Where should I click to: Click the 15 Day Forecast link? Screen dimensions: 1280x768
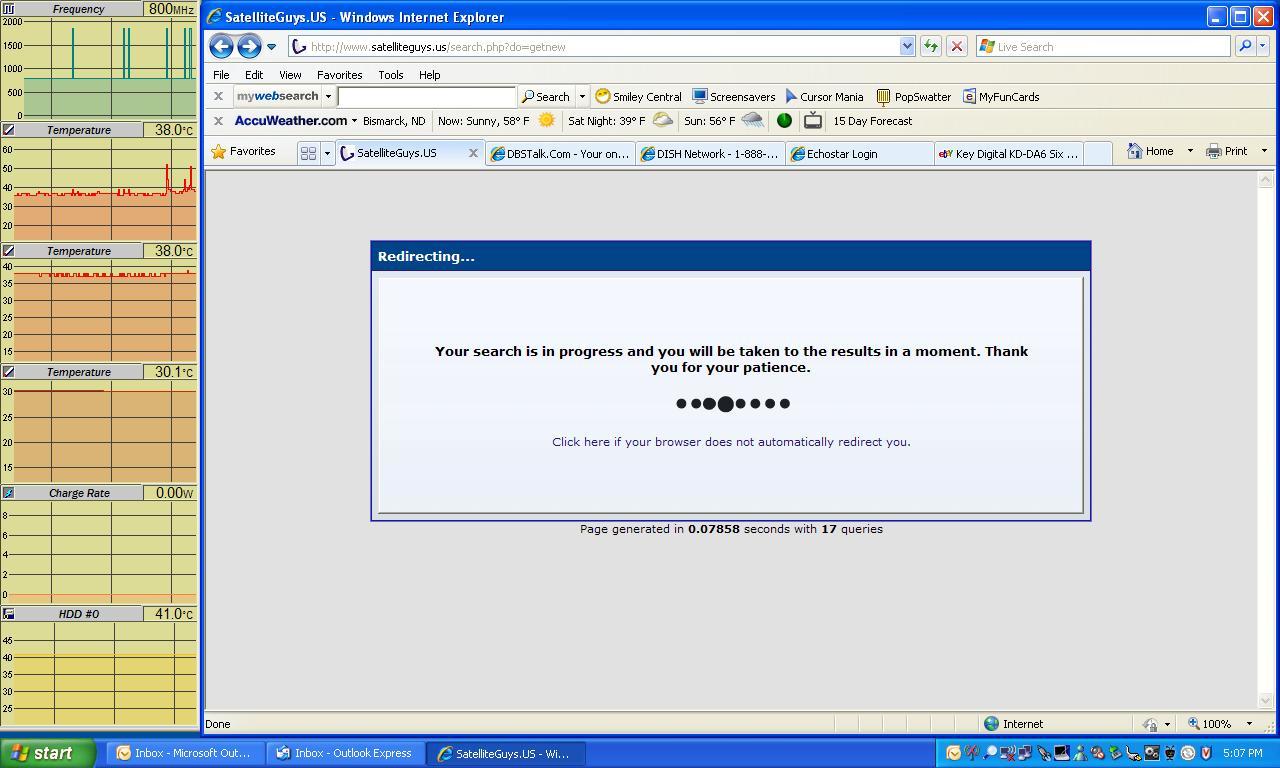872,121
